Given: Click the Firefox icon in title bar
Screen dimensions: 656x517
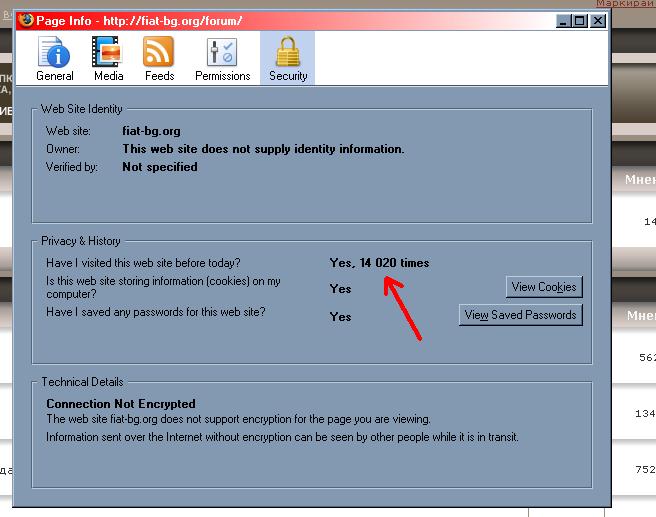Looking at the screenshot, I should 26,20.
